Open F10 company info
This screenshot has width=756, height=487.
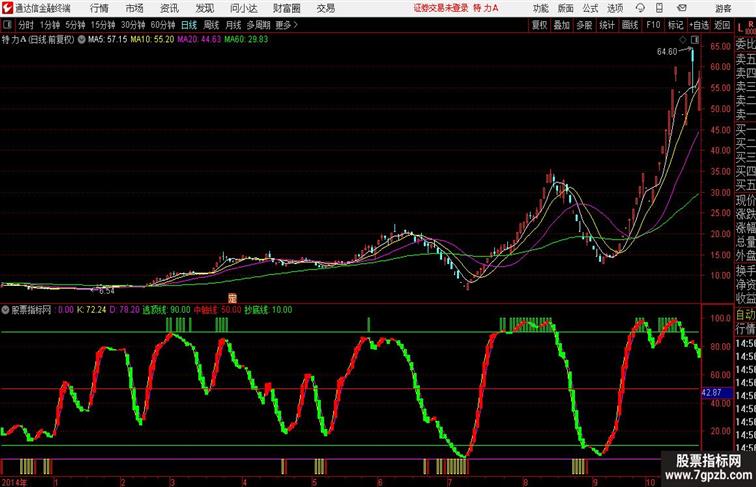tap(653, 25)
